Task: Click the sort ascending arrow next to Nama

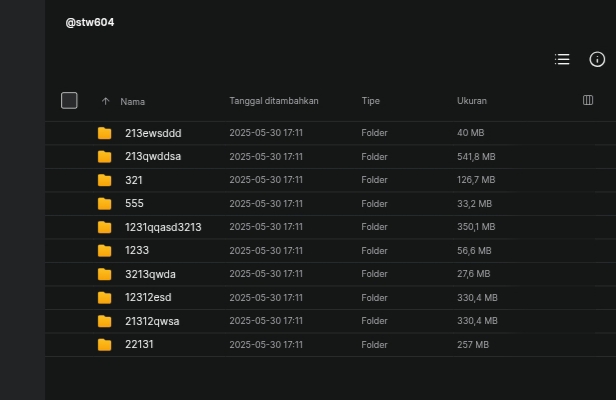Action: point(105,101)
